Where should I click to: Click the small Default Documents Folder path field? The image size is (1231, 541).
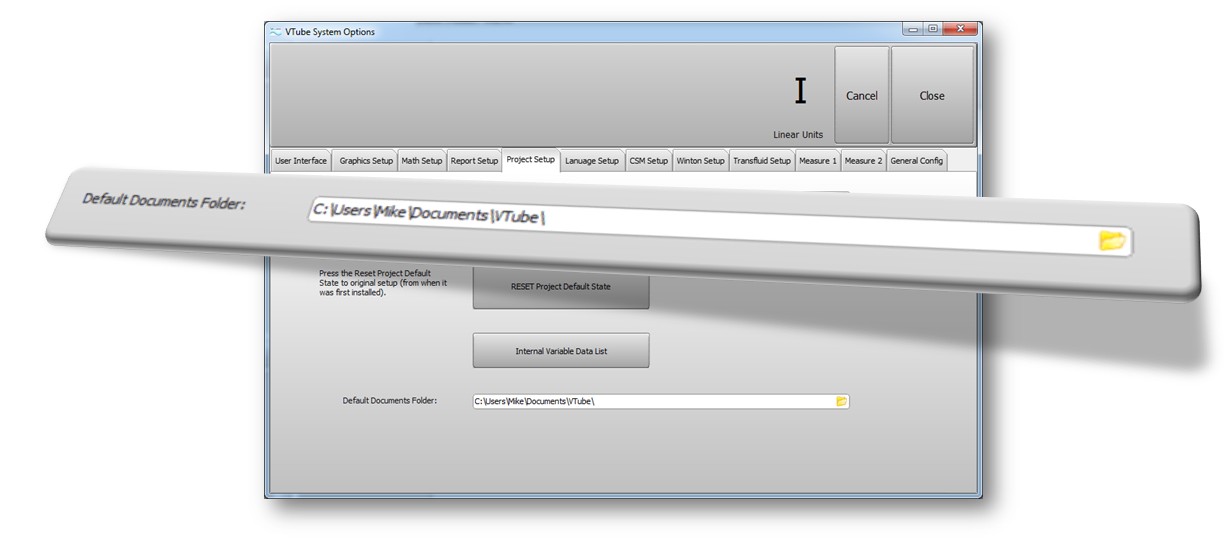(x=650, y=401)
